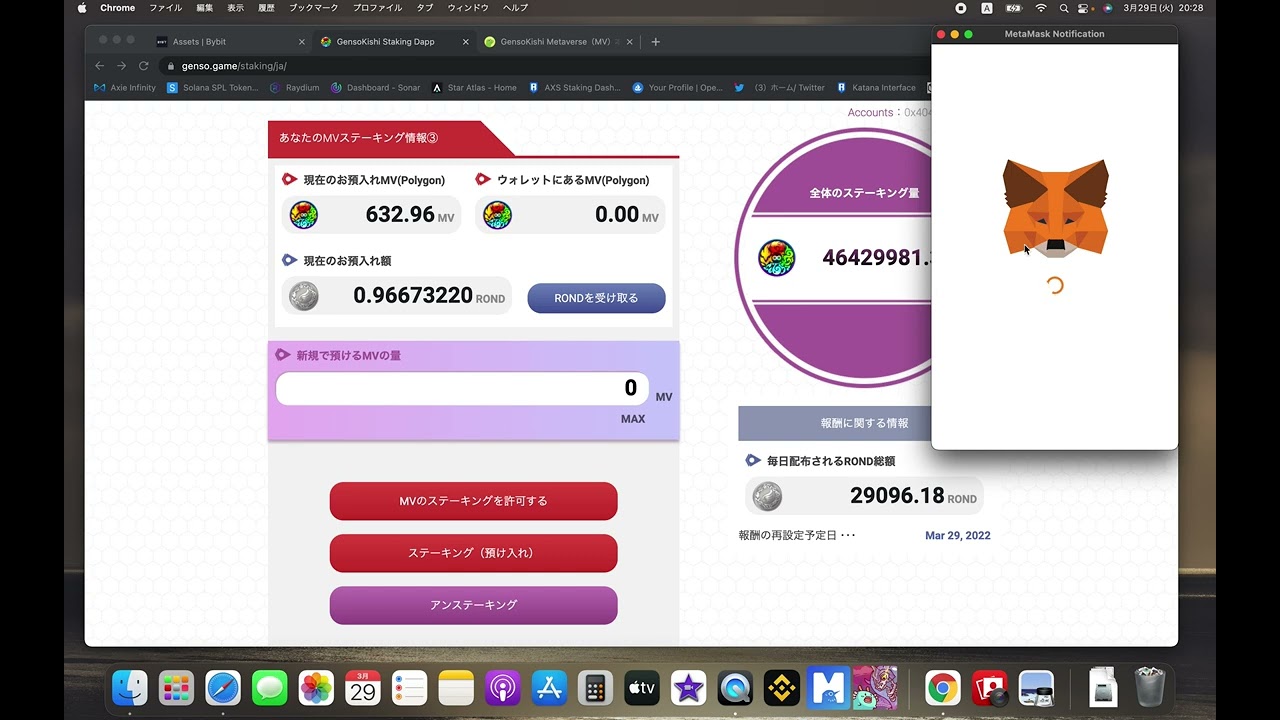Click screen recording stop icon in menu bar
Screen dimensions: 1280x720
[961, 8]
